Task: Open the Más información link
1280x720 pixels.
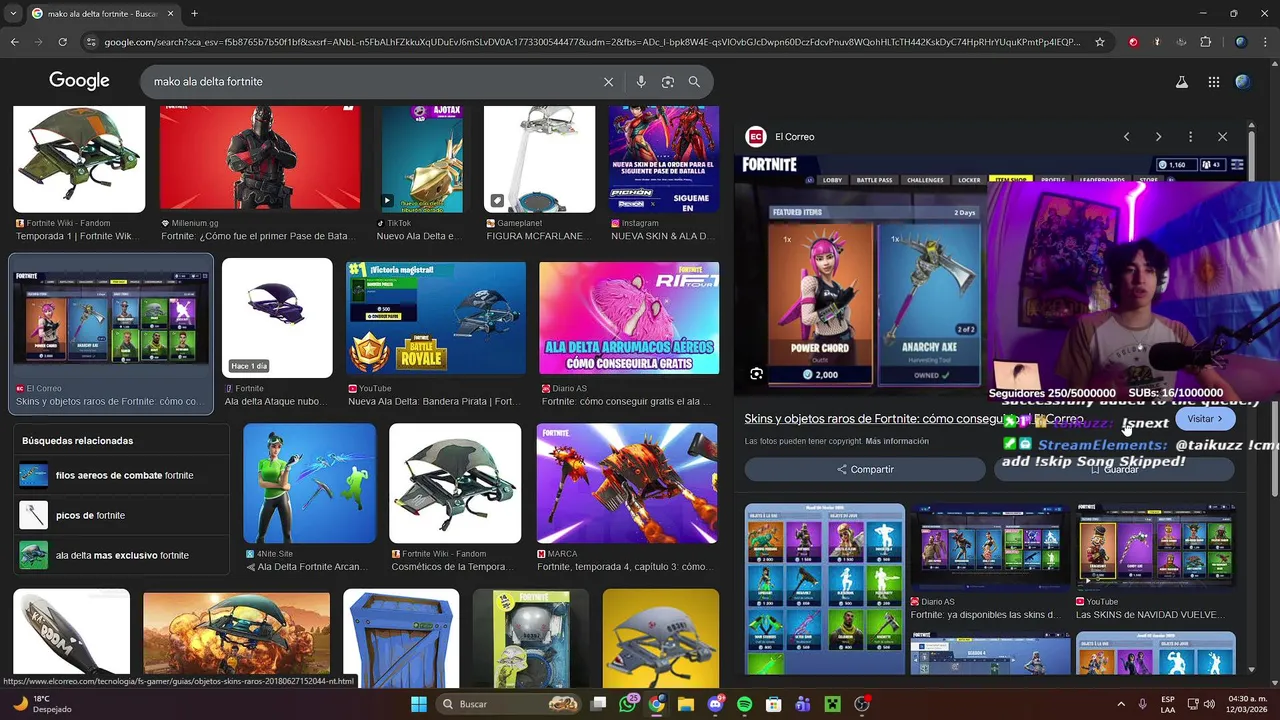Action: pyautogui.click(x=897, y=441)
